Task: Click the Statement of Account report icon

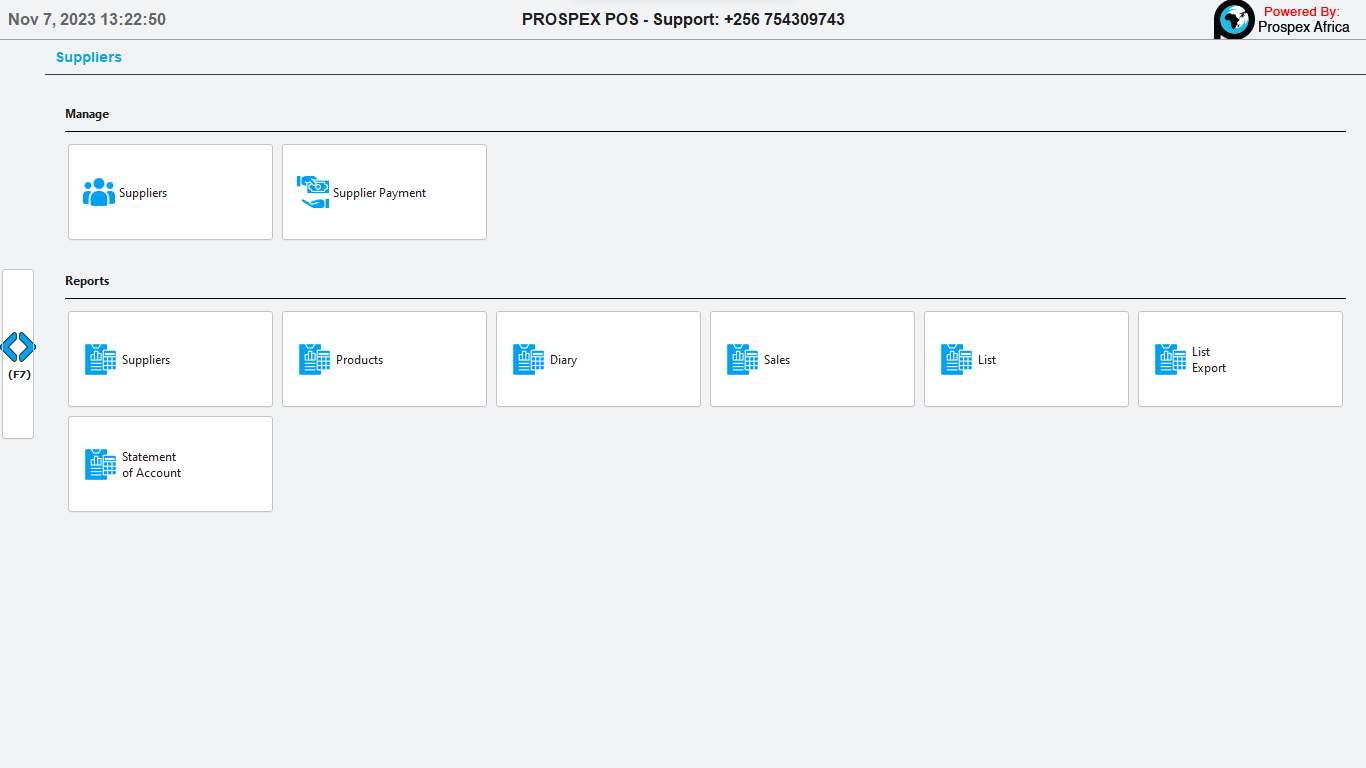Action: click(x=100, y=464)
